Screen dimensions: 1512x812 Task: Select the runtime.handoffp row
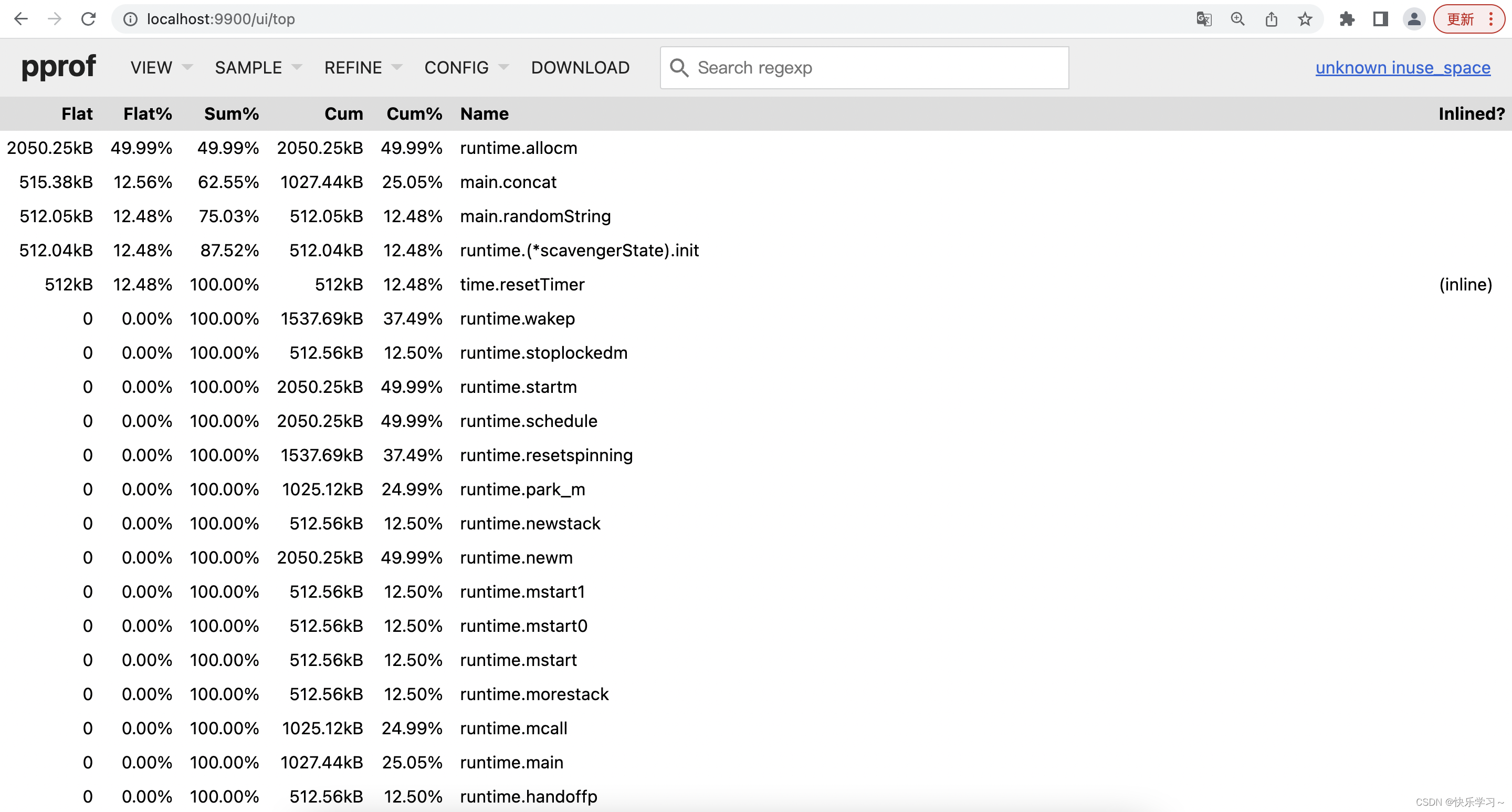click(x=756, y=796)
